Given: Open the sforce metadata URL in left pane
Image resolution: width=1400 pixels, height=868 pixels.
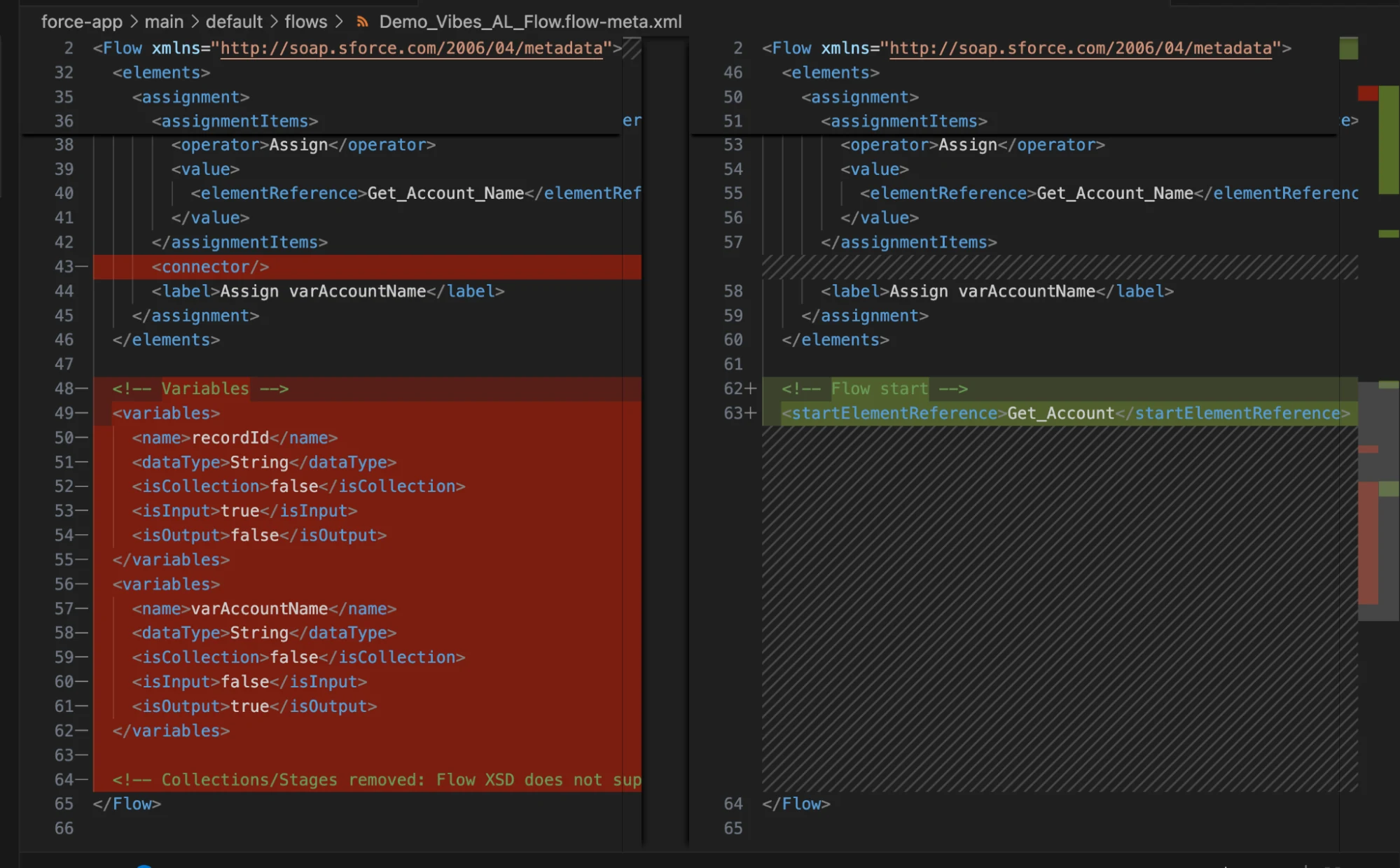Looking at the screenshot, I should [411, 48].
